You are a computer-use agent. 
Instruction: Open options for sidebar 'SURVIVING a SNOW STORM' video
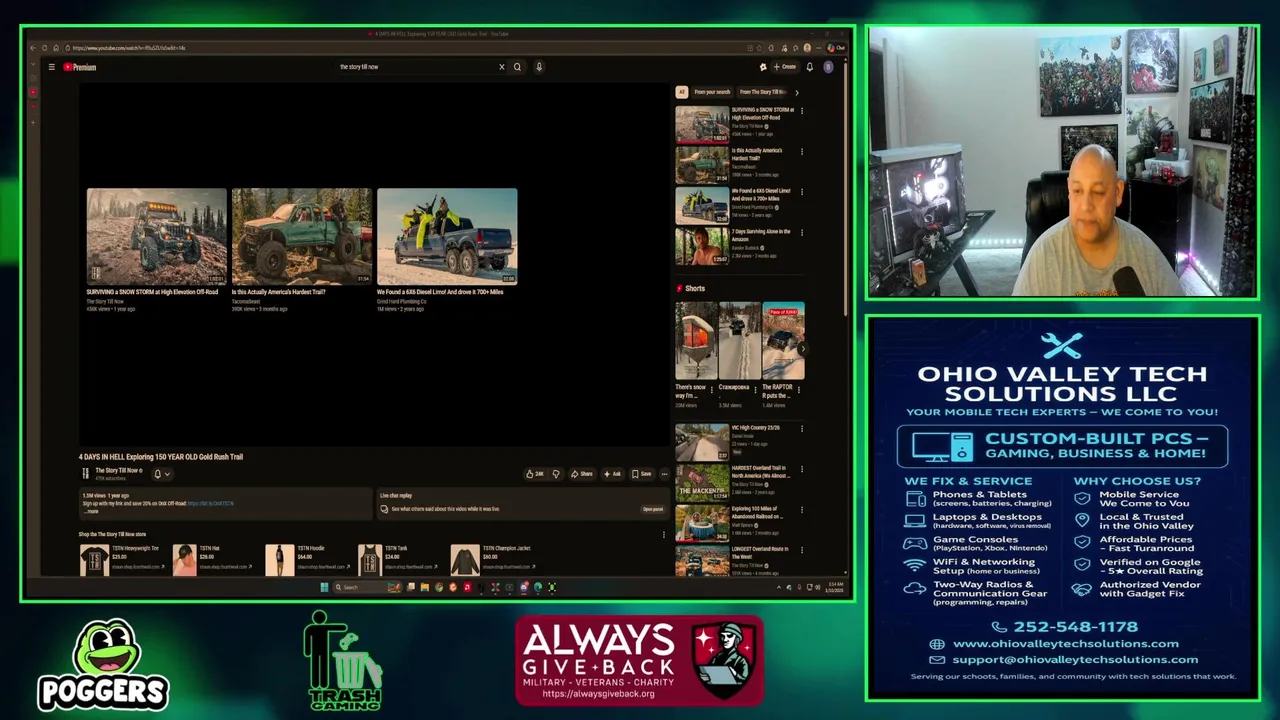click(x=801, y=110)
